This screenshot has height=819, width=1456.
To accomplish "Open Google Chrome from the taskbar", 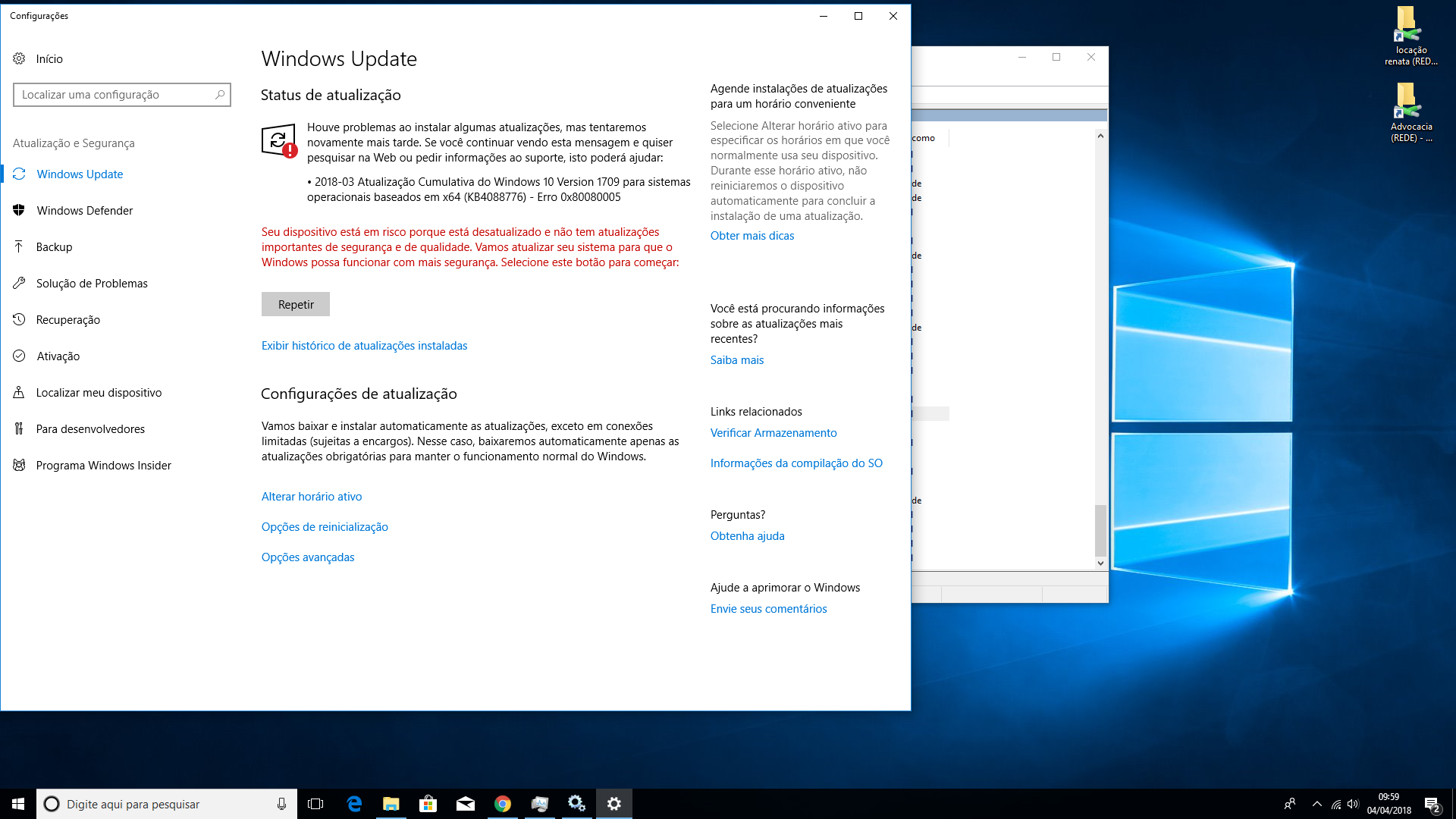I will [503, 804].
